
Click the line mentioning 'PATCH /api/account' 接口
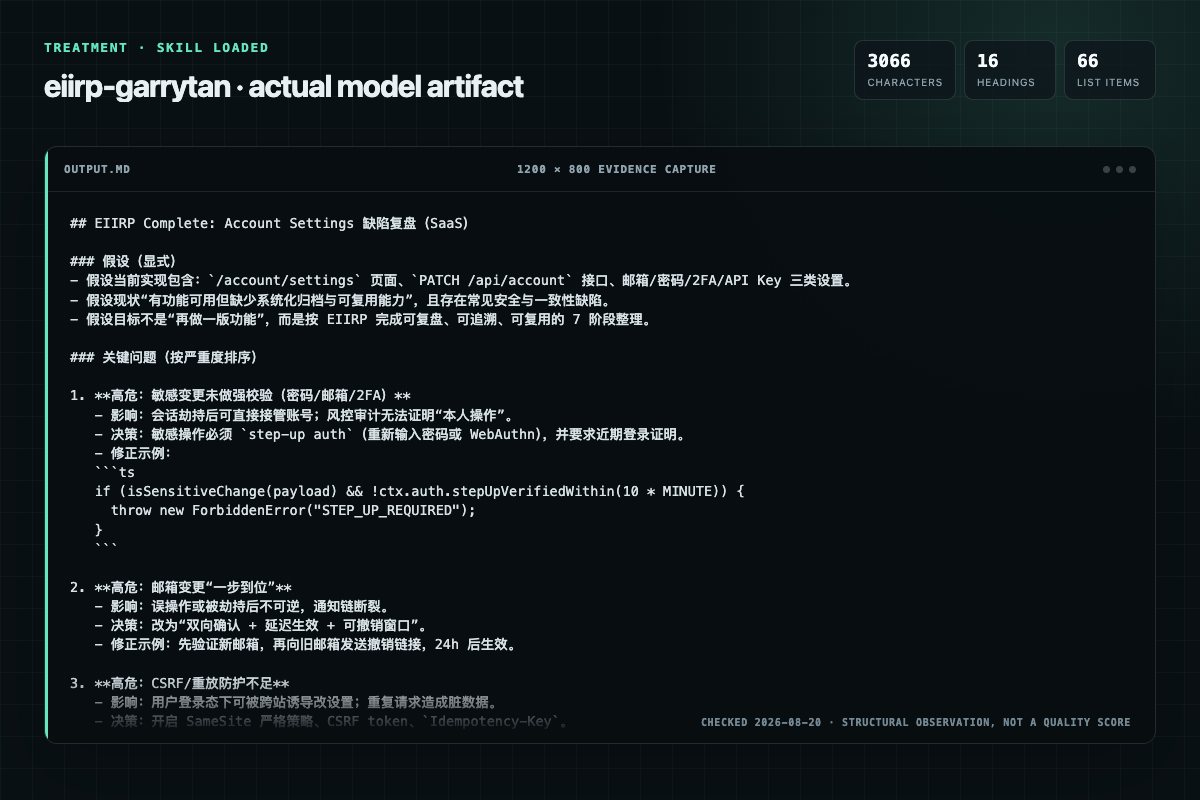[x=463, y=281]
